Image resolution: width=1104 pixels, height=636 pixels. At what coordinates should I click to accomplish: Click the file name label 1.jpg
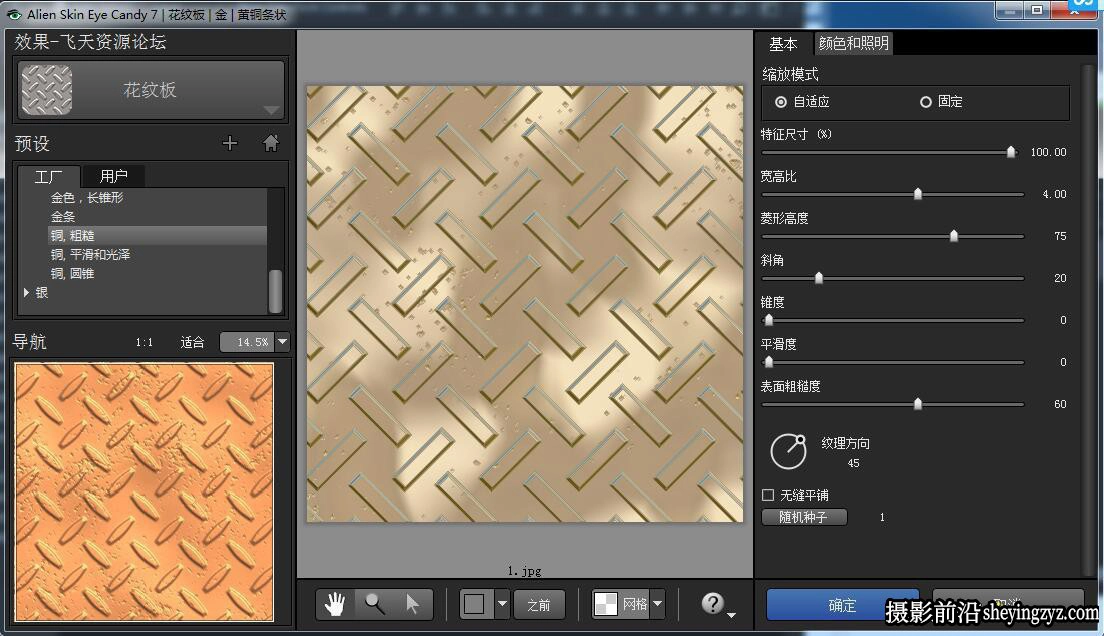[x=525, y=570]
